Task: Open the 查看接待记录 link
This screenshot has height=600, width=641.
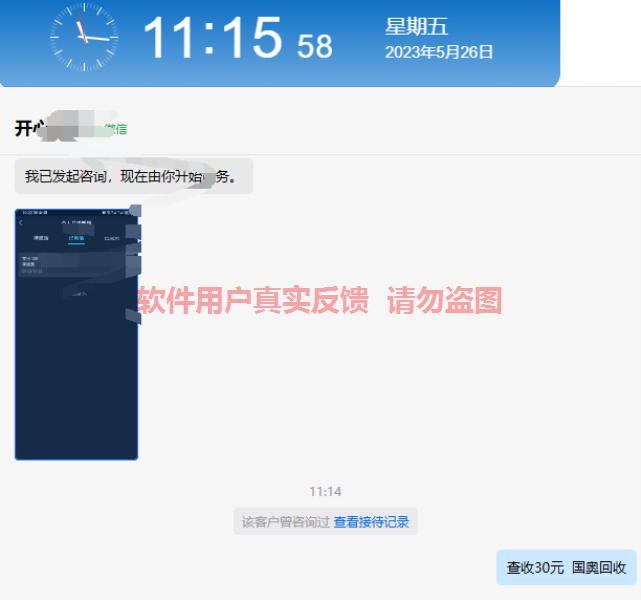Action: (x=371, y=522)
